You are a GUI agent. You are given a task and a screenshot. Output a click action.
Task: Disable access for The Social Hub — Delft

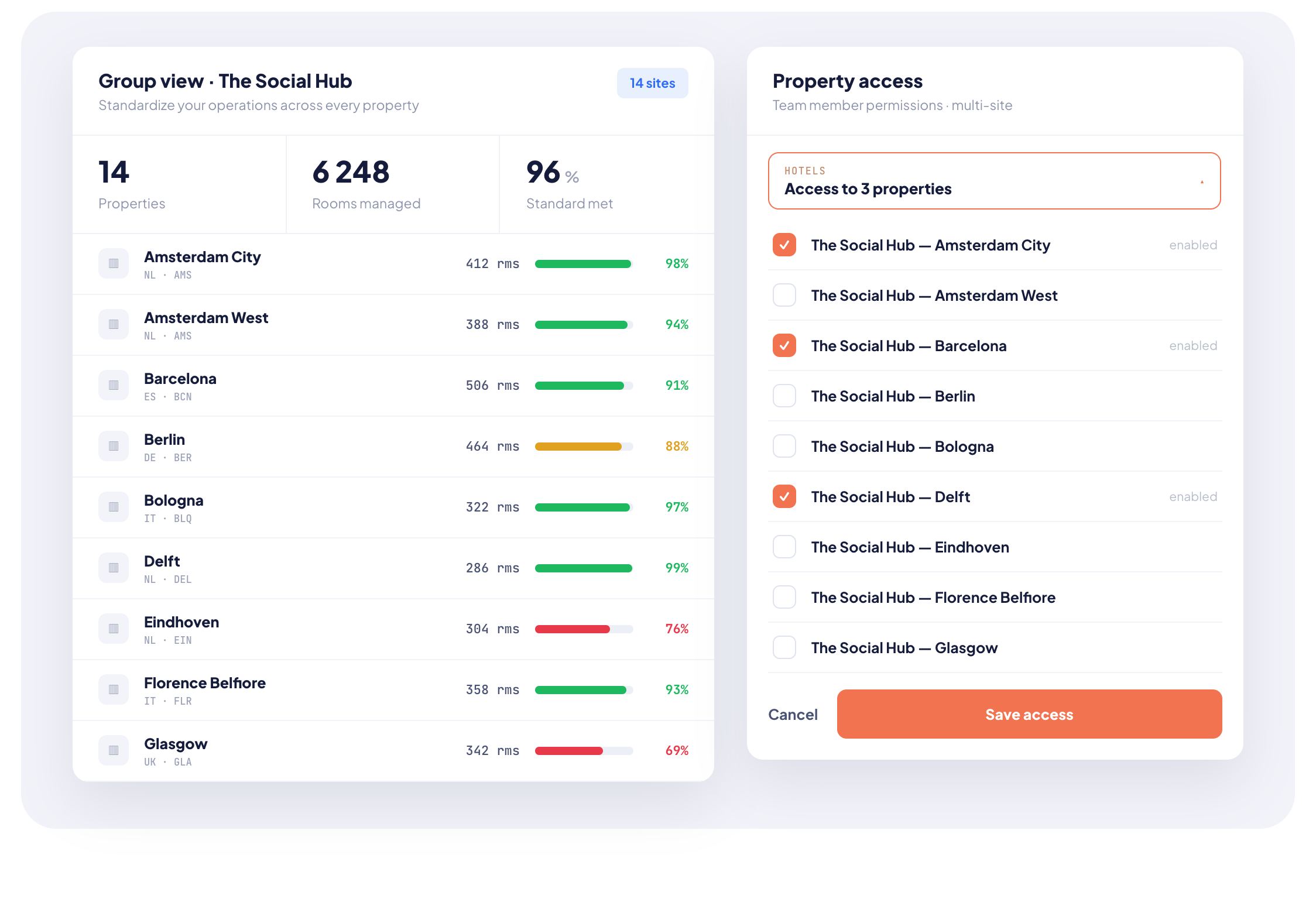coord(784,496)
